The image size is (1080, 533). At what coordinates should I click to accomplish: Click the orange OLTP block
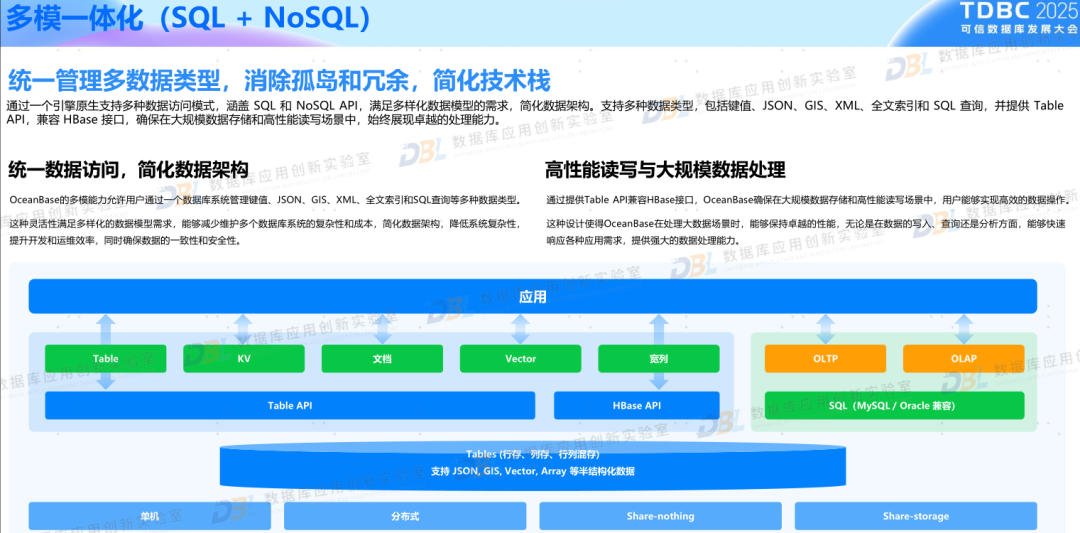(x=825, y=359)
